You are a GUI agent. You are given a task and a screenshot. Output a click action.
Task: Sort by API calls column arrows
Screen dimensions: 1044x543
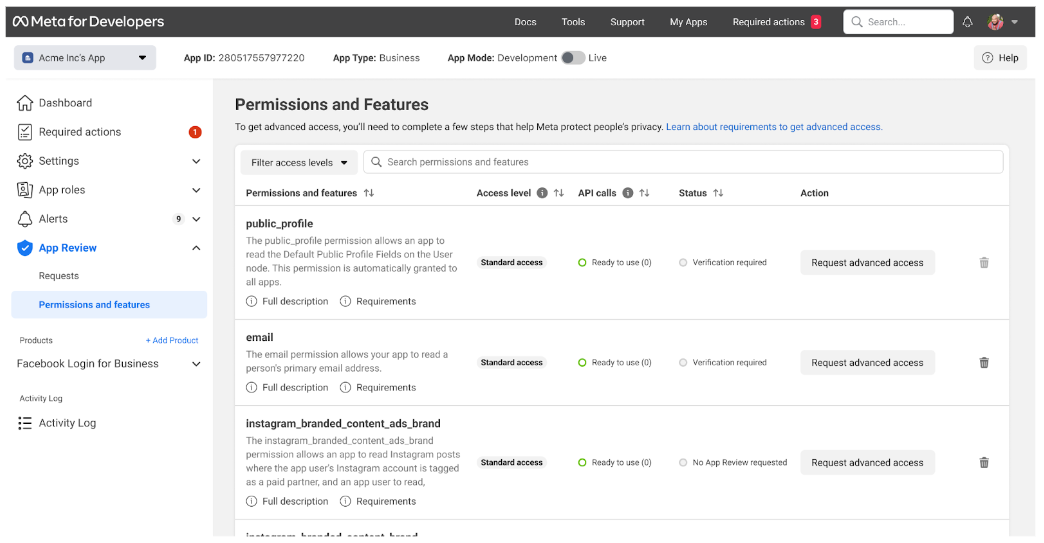coord(644,193)
